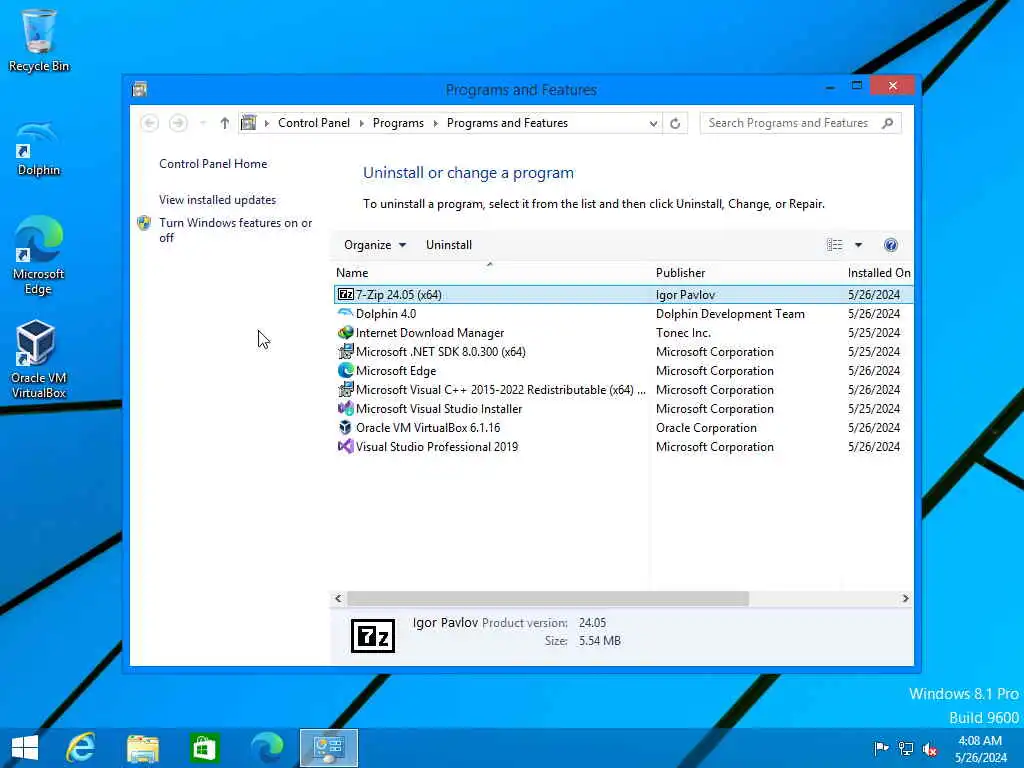Image resolution: width=1024 pixels, height=768 pixels.
Task: Open the recent locations dropdown arrow
Action: [202, 123]
